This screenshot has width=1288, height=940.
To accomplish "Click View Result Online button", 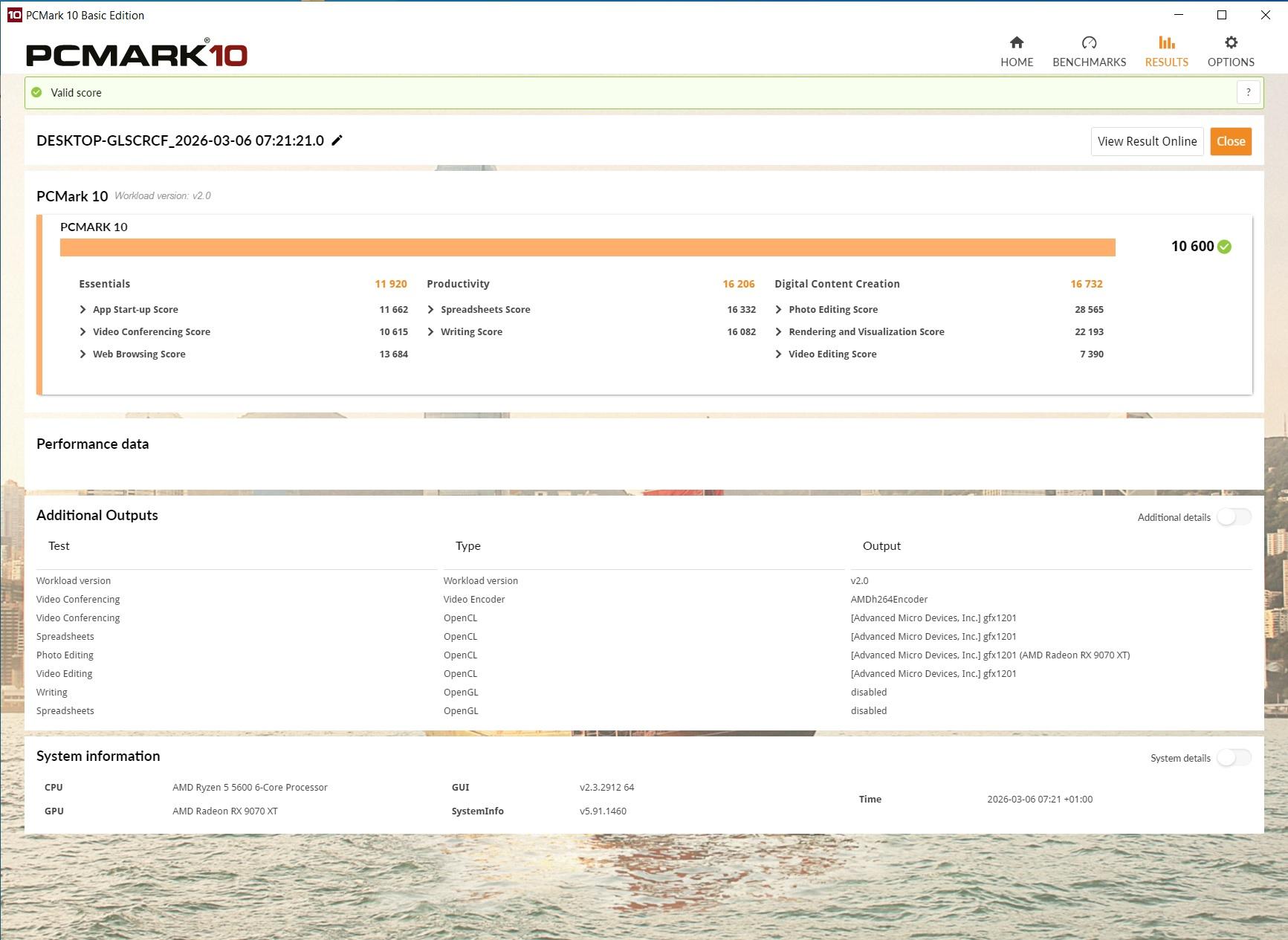I will pyautogui.click(x=1147, y=141).
